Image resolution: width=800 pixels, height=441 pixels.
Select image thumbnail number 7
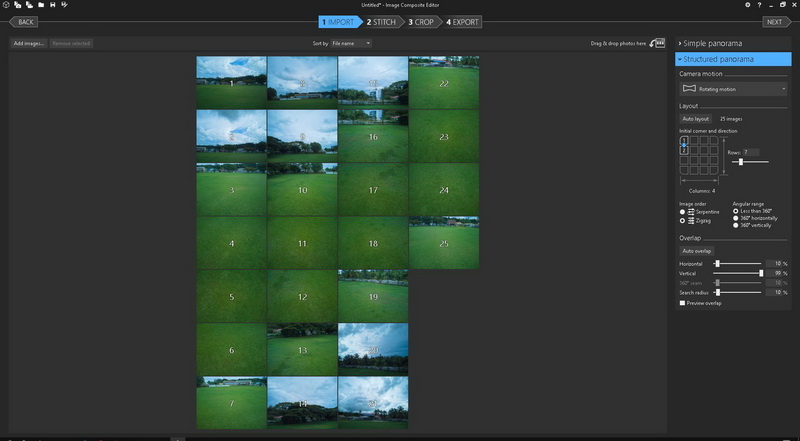(232, 403)
